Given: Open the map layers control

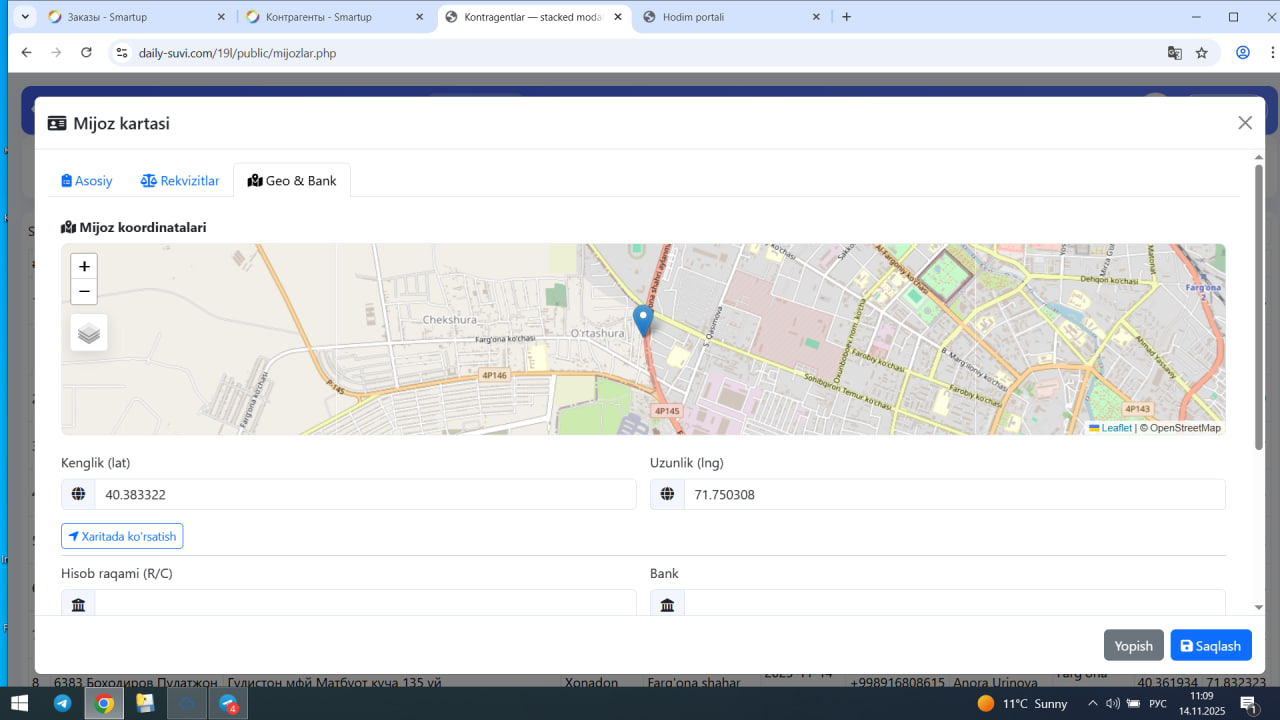Looking at the screenshot, I should (89, 333).
